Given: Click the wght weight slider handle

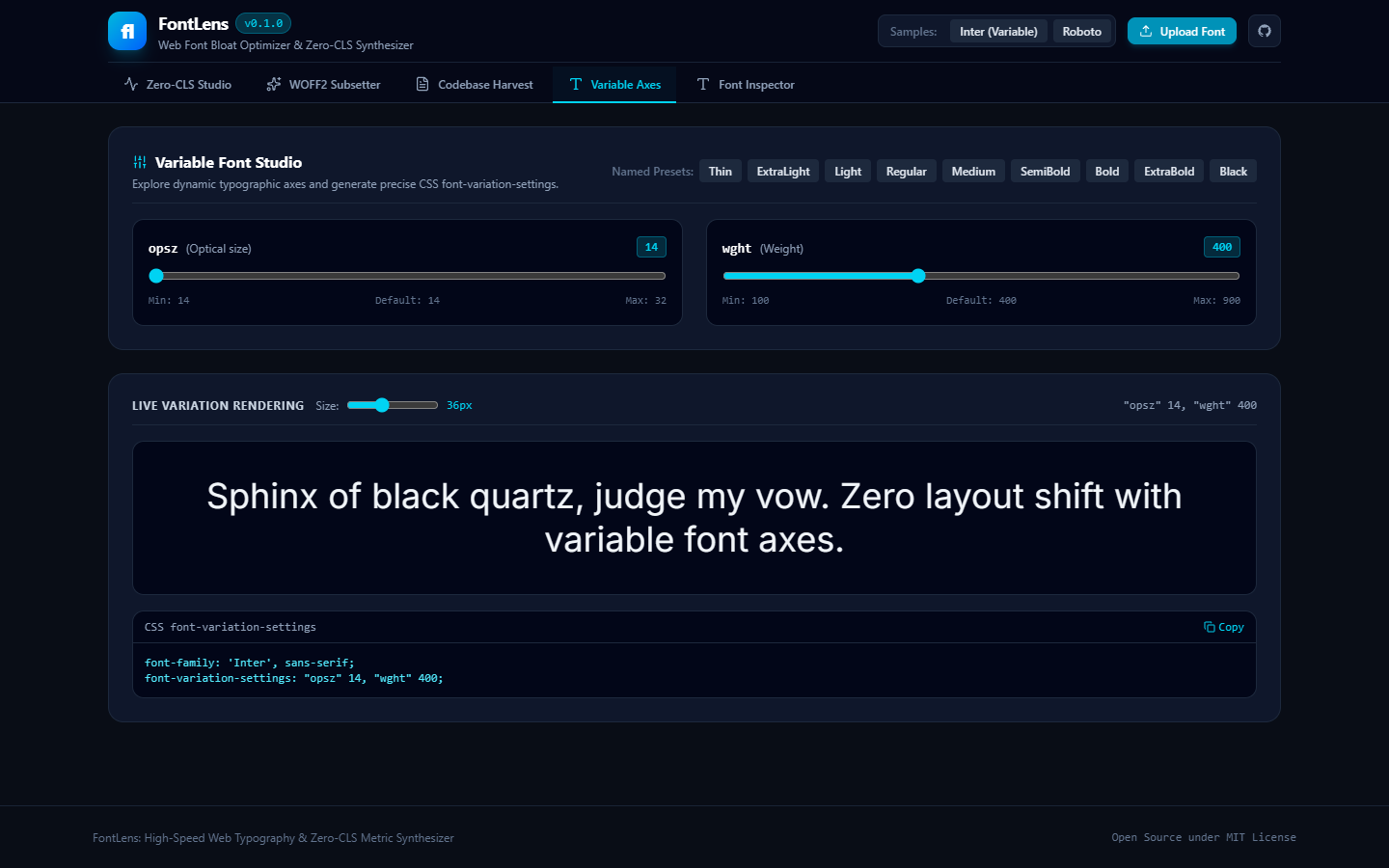Looking at the screenshot, I should [918, 276].
